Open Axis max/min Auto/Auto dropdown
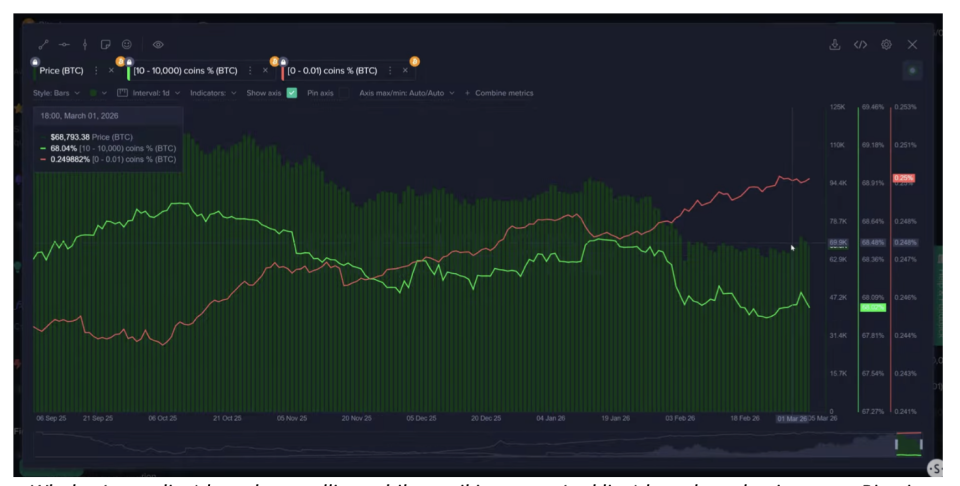 [x=407, y=93]
